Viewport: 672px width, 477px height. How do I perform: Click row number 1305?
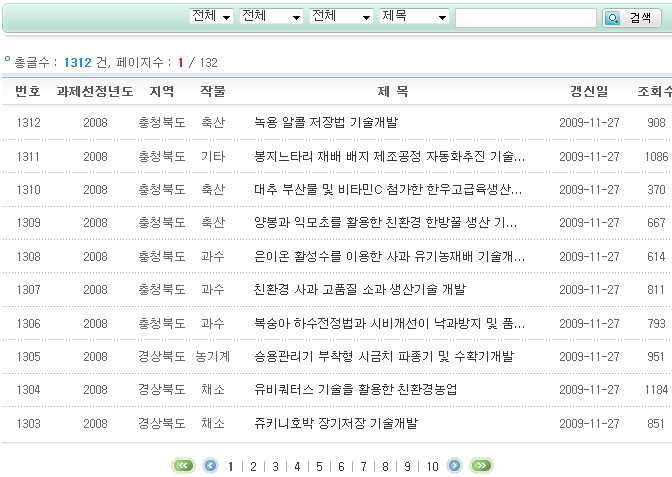tap(28, 357)
